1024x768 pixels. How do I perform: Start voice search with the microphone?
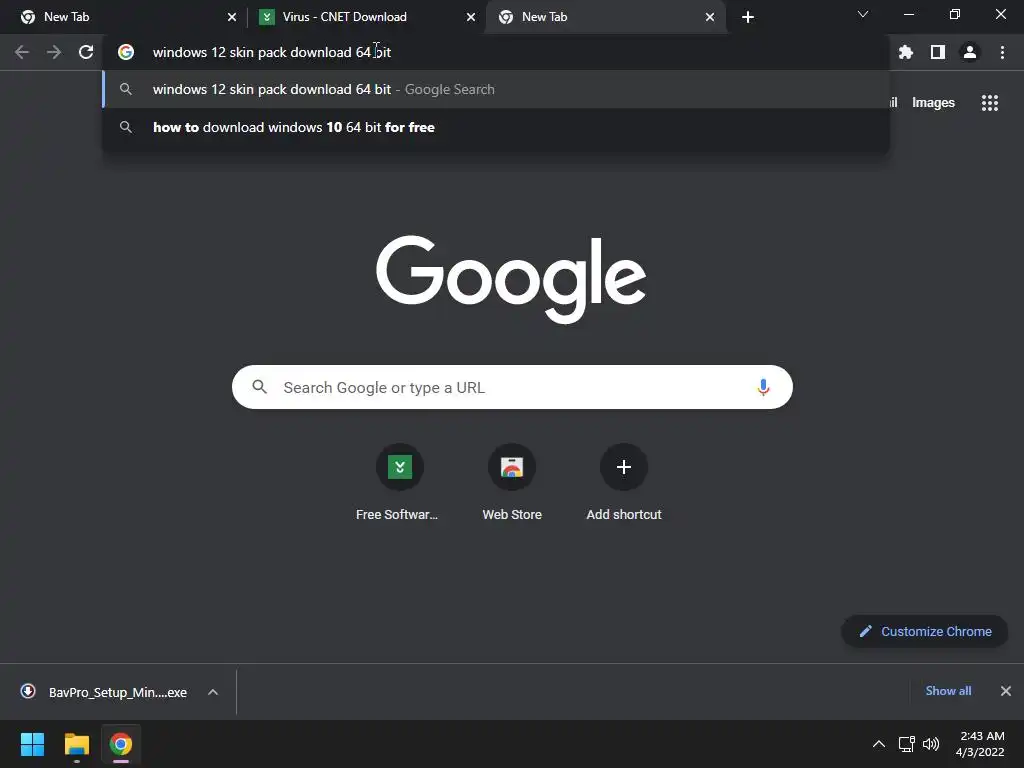[x=763, y=387]
